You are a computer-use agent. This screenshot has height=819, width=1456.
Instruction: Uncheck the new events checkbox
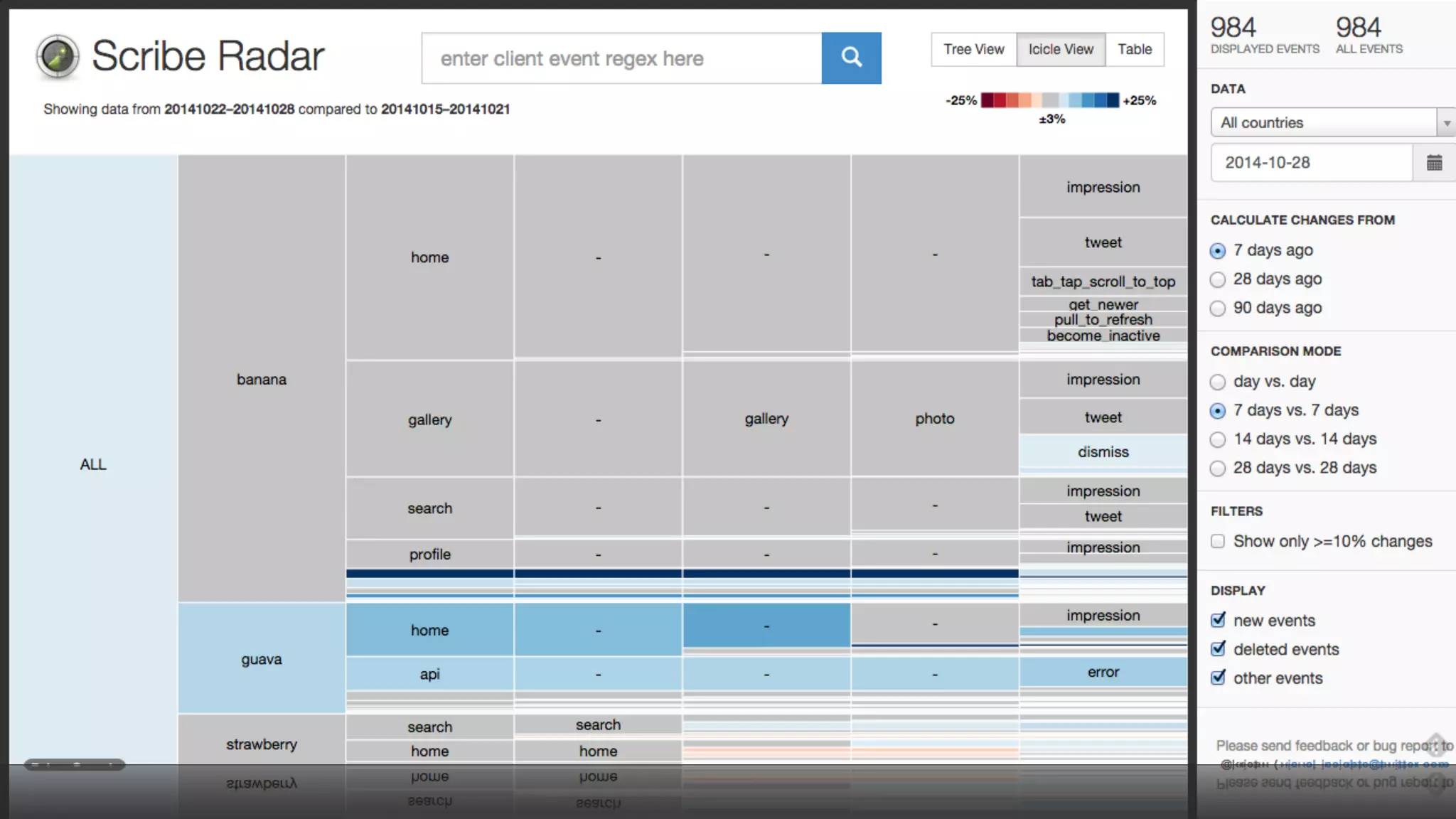(x=1218, y=620)
